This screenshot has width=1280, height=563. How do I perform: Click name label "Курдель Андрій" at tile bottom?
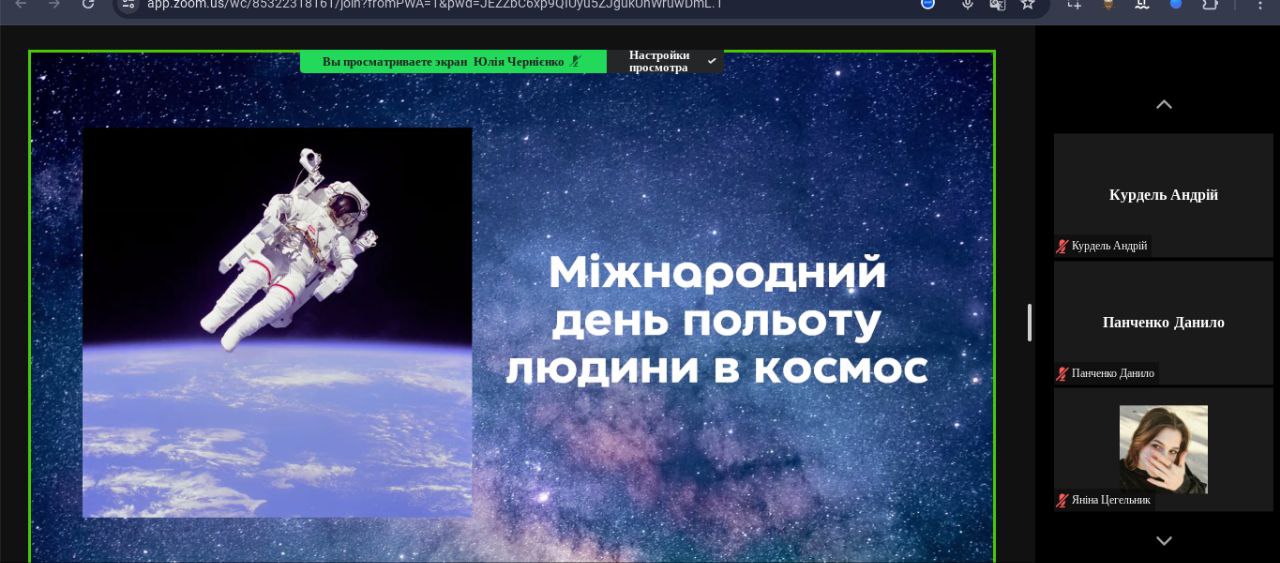pos(1109,246)
